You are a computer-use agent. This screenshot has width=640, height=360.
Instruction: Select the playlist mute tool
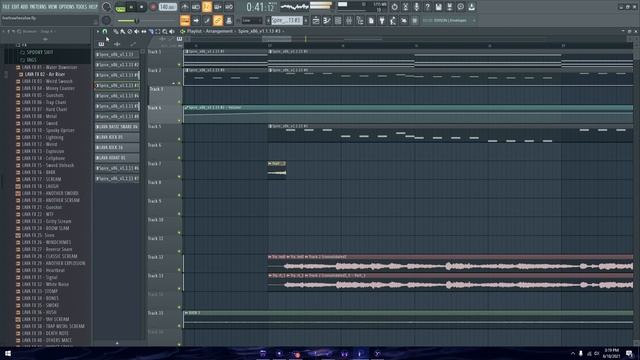point(137,31)
